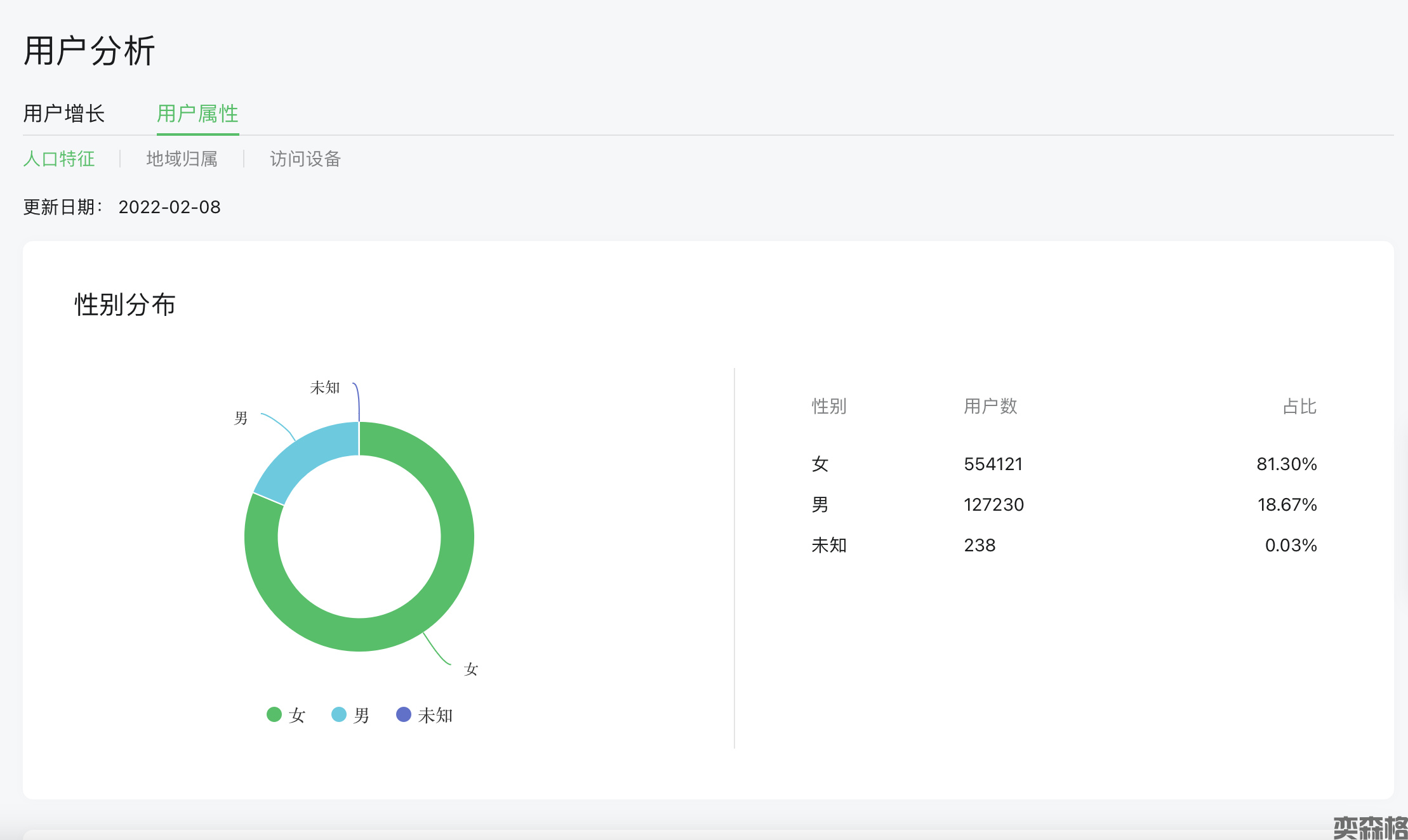Open the 人口特征 sub-tab
The width and height of the screenshot is (1408, 840).
click(x=59, y=159)
